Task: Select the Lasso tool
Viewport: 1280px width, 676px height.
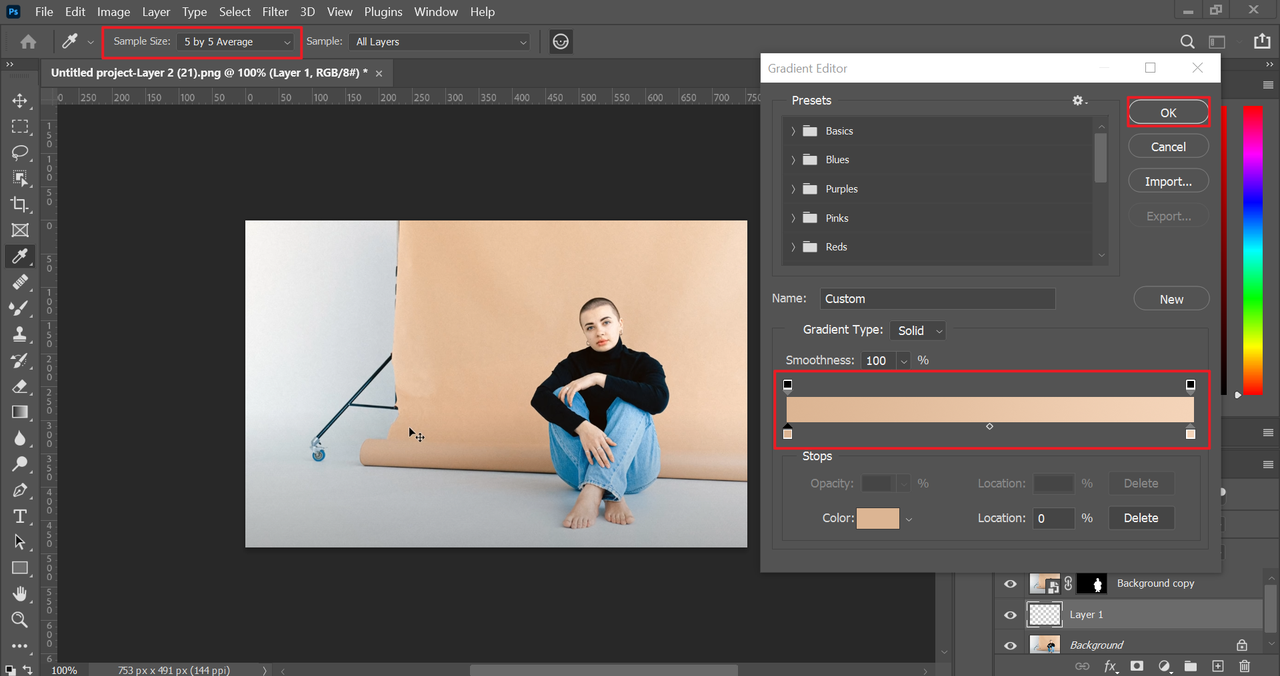Action: coord(19,152)
